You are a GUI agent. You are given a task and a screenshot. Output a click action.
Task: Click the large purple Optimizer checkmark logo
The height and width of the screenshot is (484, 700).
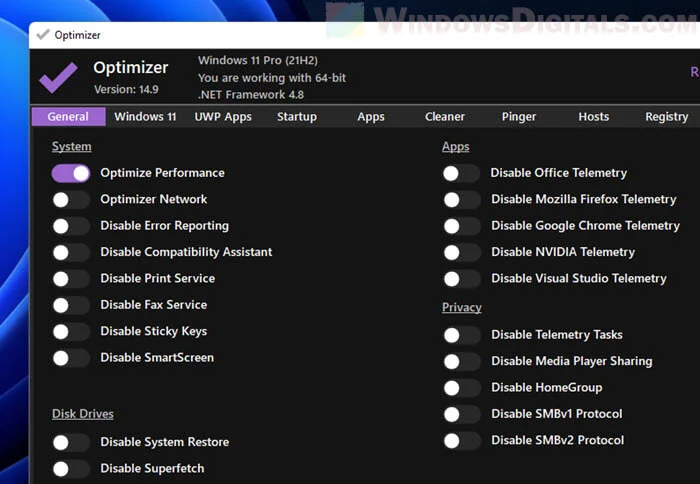coord(58,78)
